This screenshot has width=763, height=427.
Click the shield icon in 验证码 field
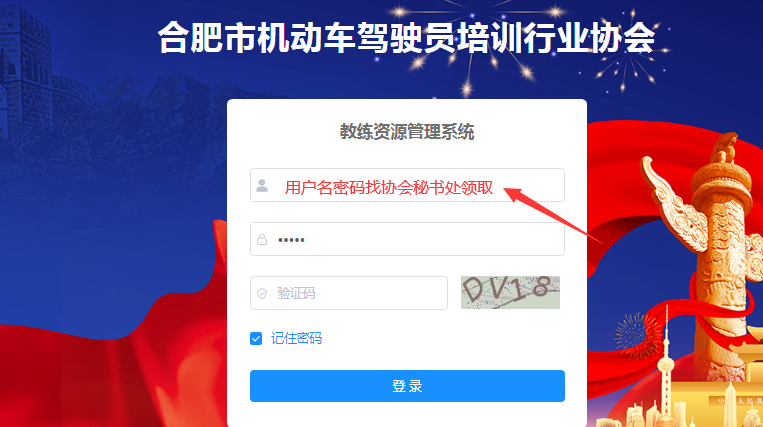262,293
